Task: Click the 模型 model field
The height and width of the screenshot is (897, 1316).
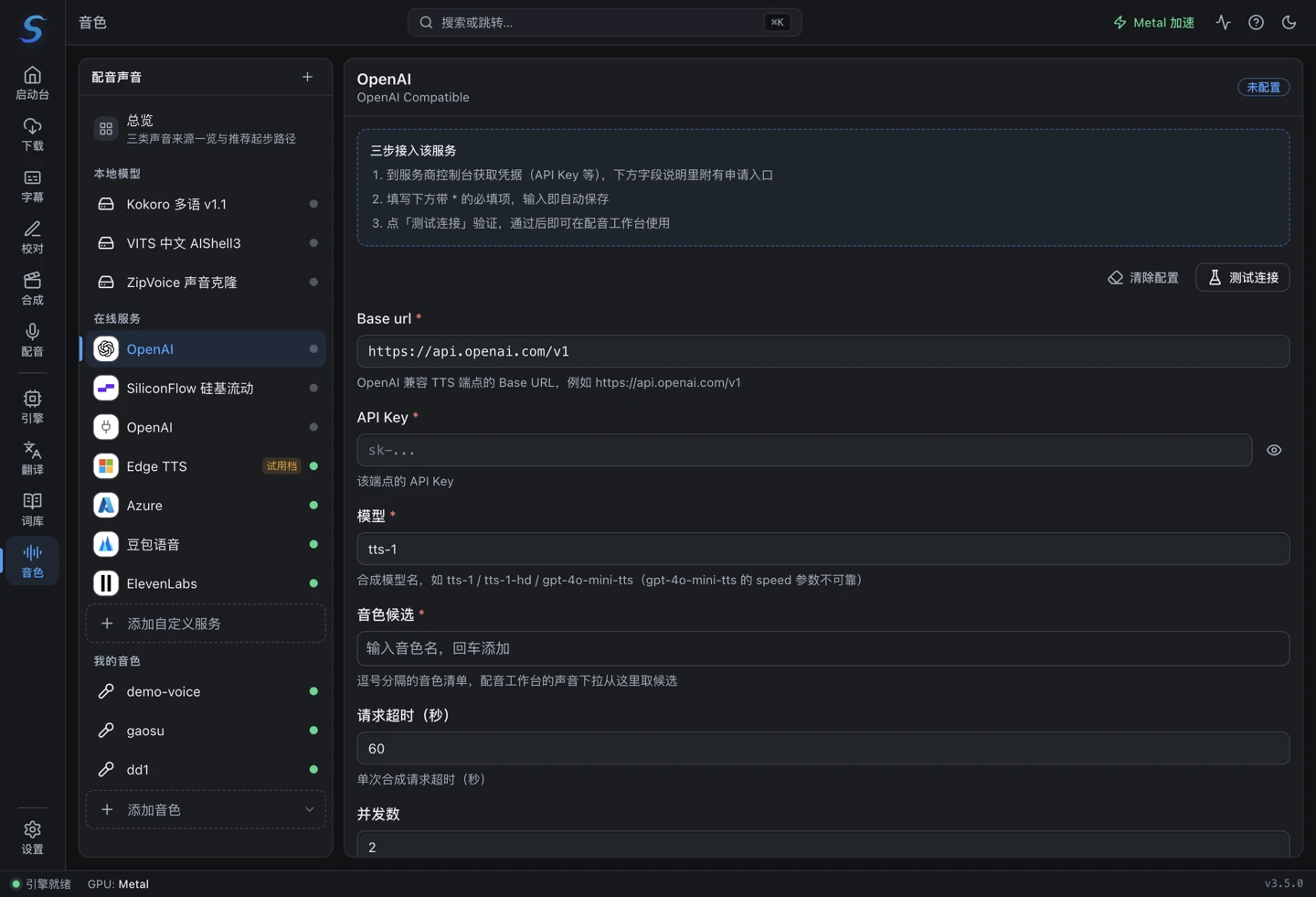Action: [823, 549]
